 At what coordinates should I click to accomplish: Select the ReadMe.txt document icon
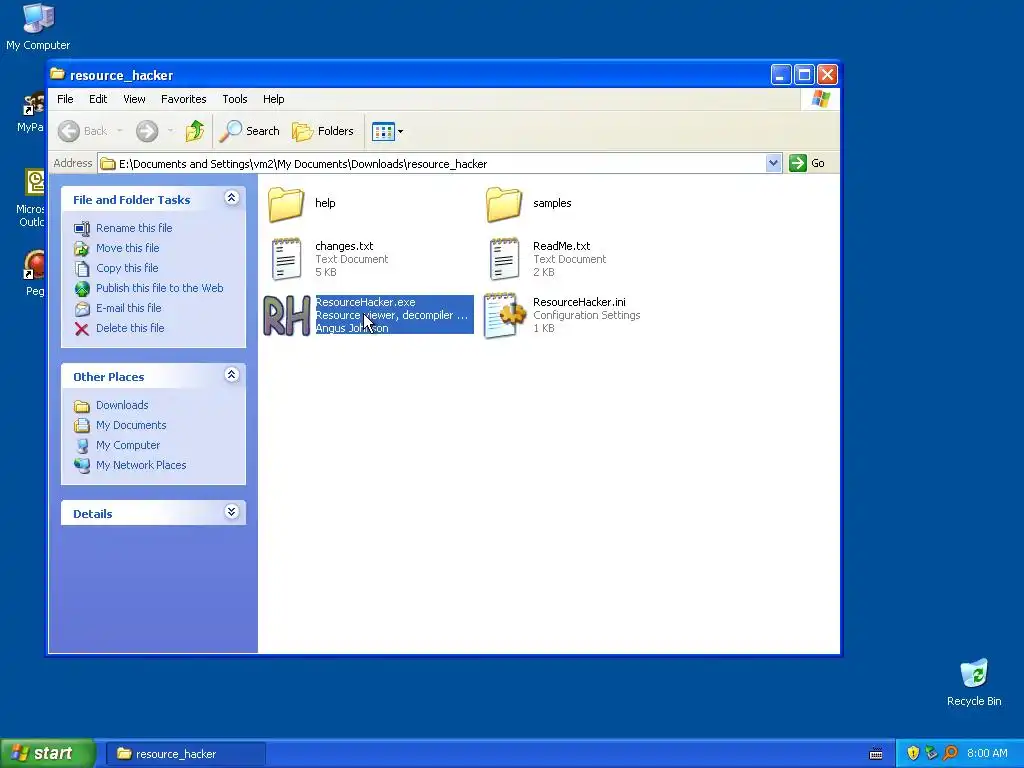pos(504,259)
